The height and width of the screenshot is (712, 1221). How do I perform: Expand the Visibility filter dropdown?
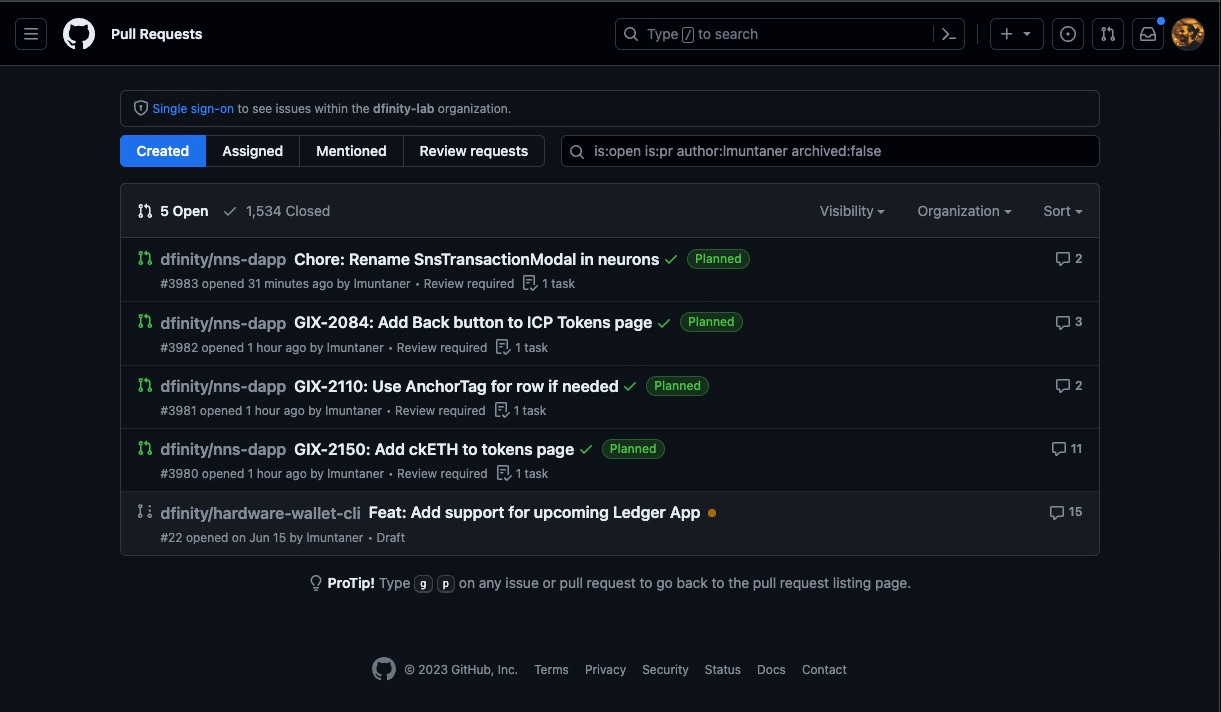(852, 211)
